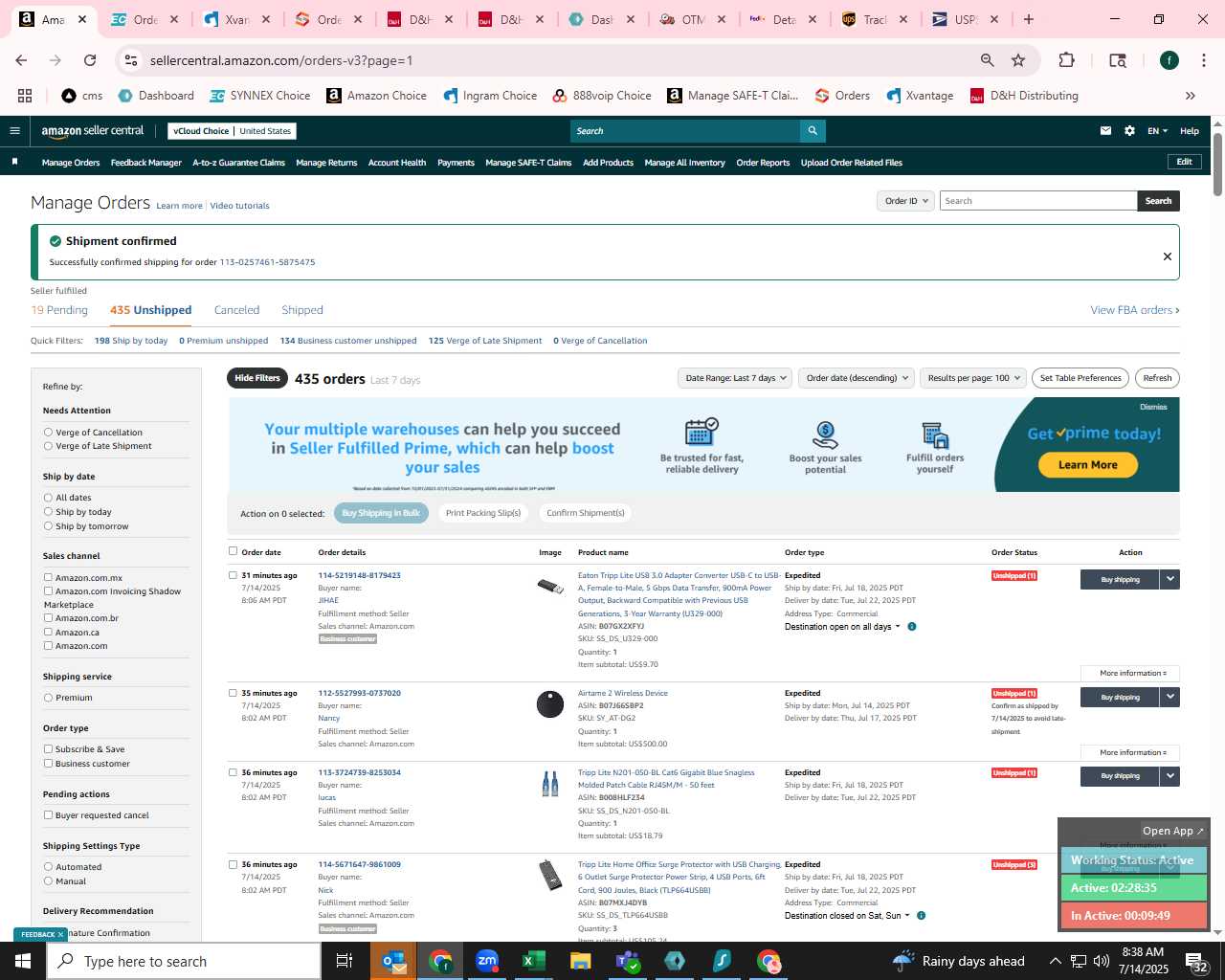
Task: Open the Windows Start menu
Action: pos(23,961)
